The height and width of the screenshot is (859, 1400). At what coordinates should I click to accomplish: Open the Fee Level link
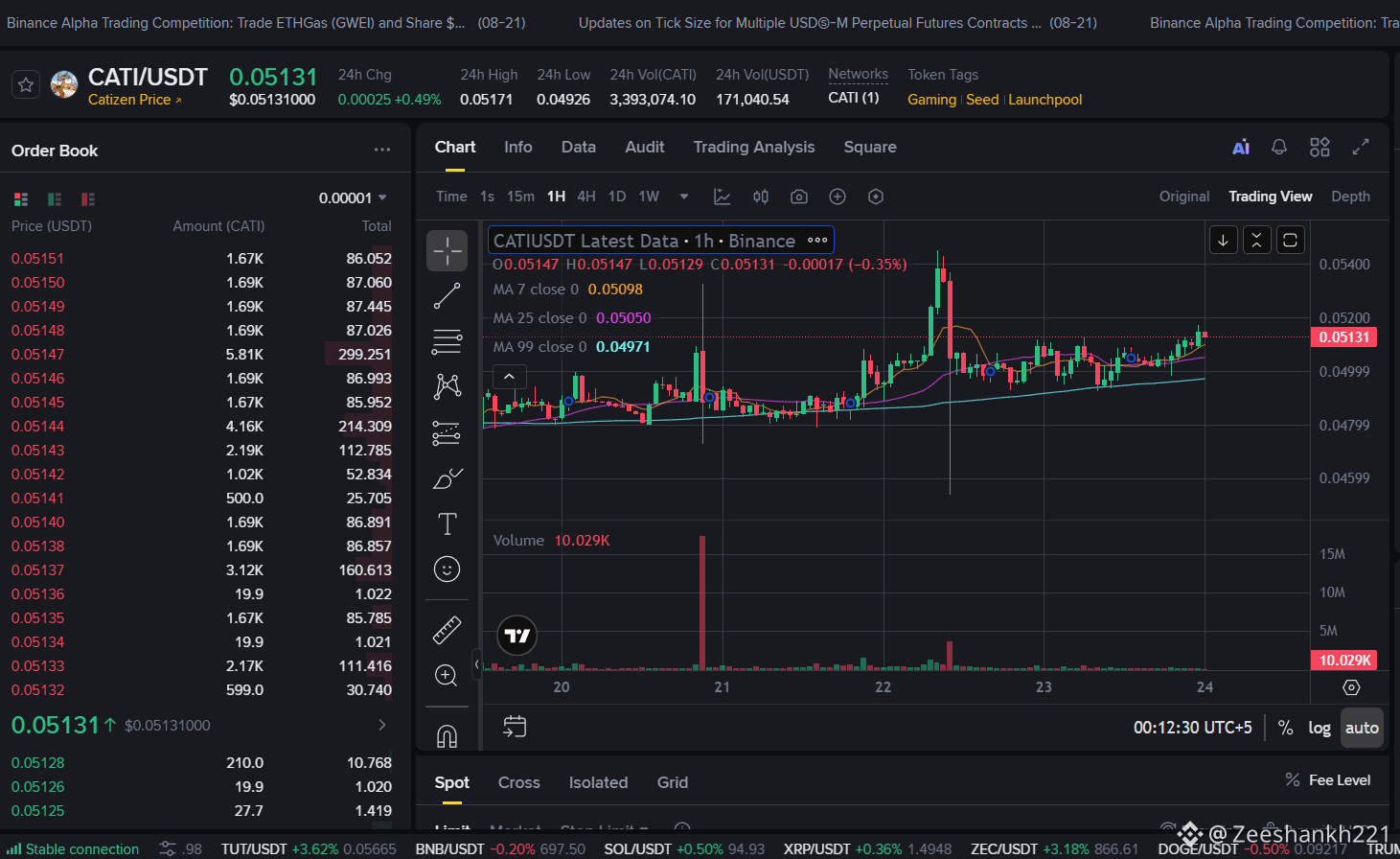pyautogui.click(x=1327, y=780)
